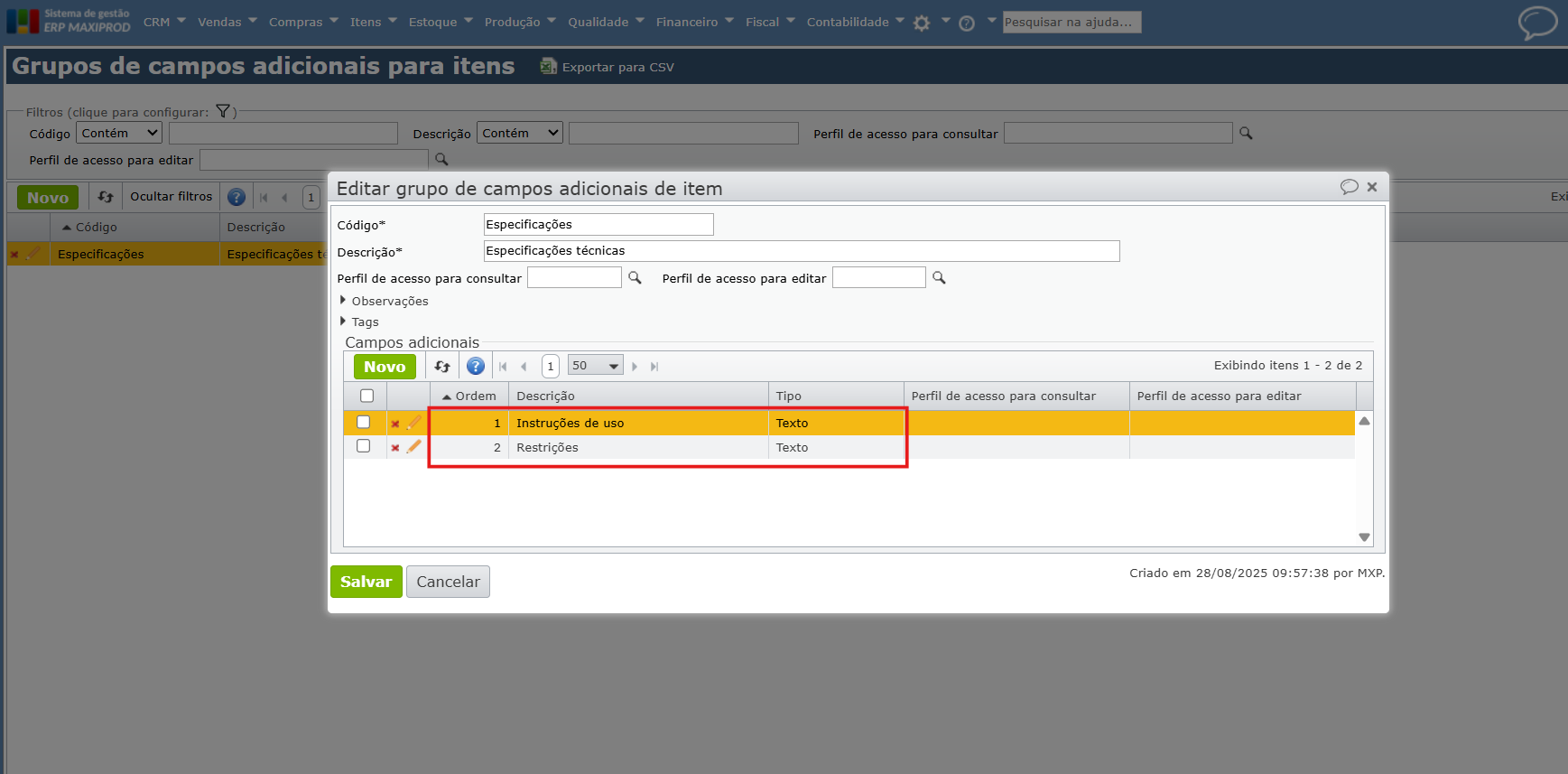Sort the dialog grid by Descrição column
This screenshot has width=1568, height=774.
pyautogui.click(x=639, y=396)
